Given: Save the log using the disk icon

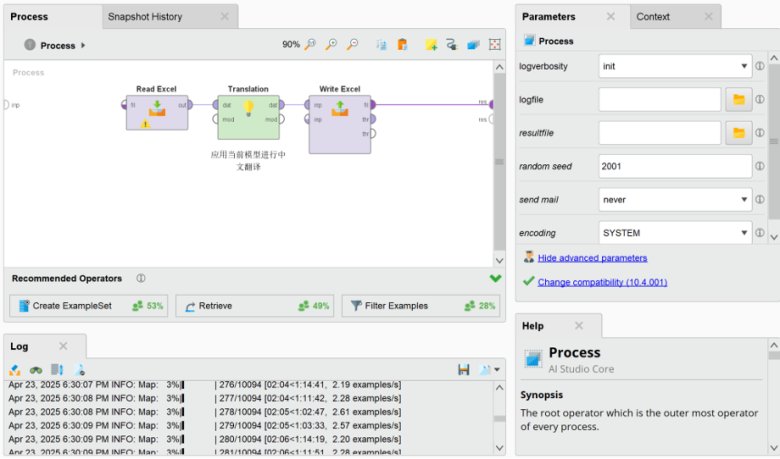Looking at the screenshot, I should point(464,370).
